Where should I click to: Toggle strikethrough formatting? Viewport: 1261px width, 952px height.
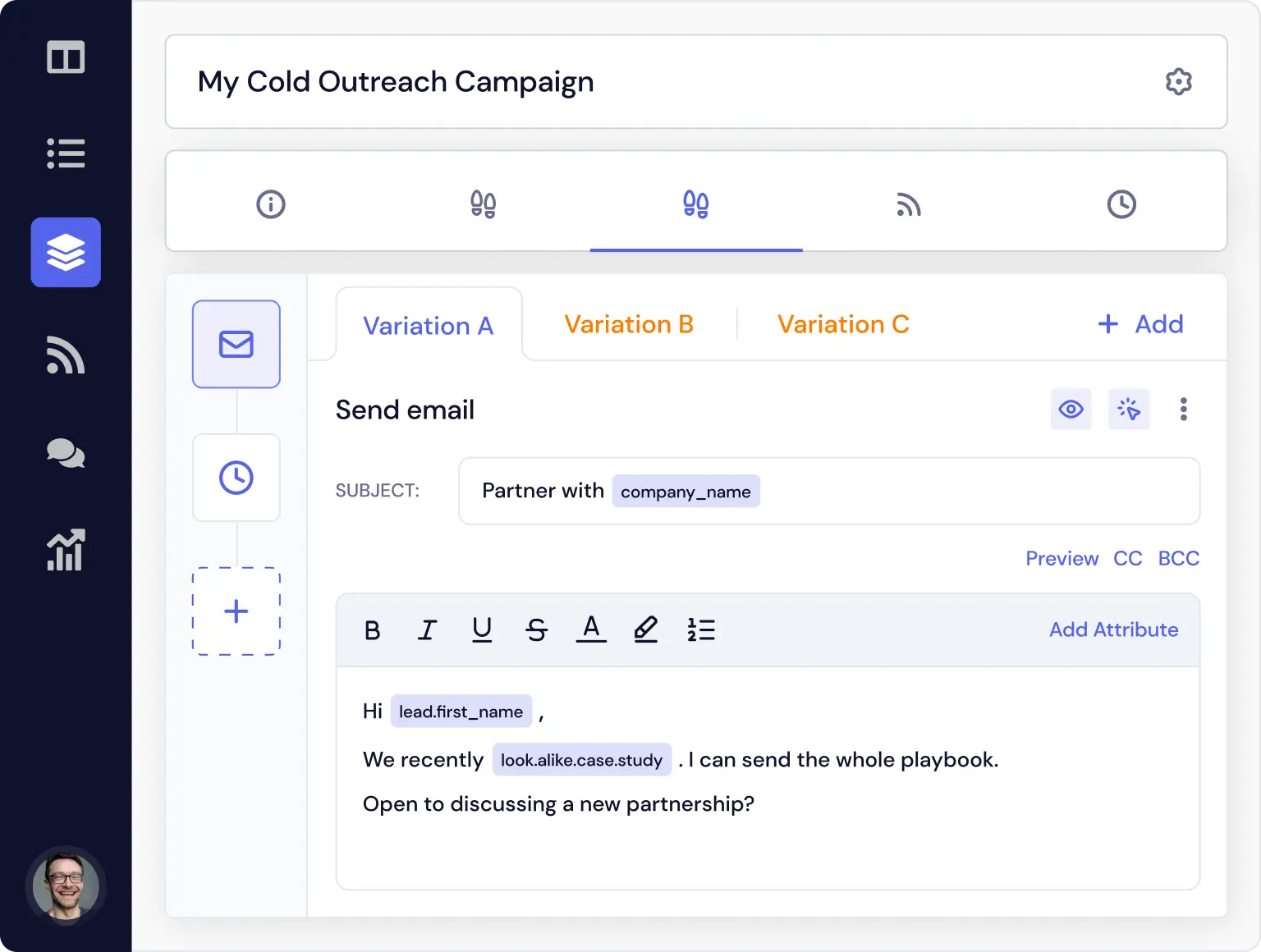[x=537, y=630]
